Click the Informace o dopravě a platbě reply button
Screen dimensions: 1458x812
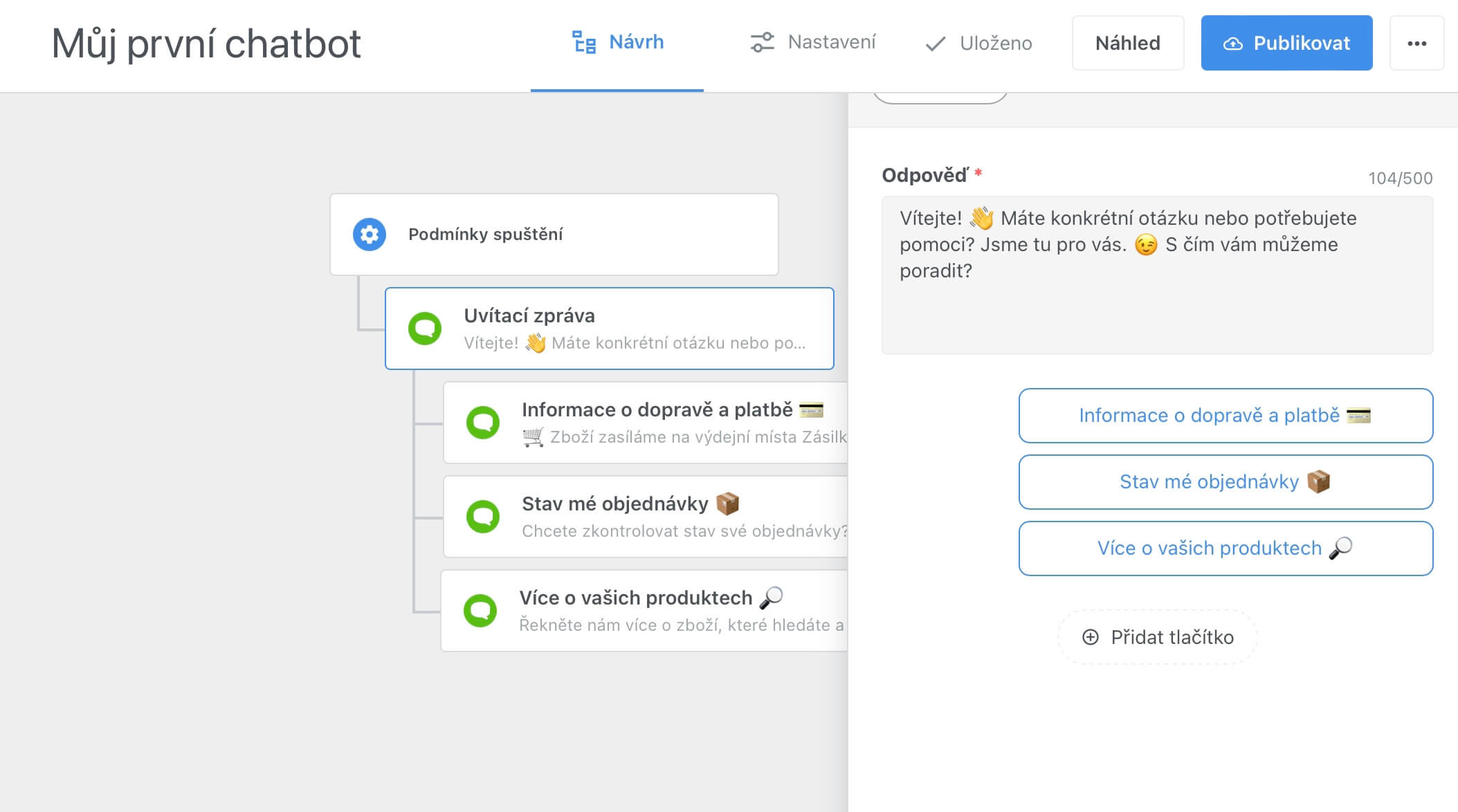(1225, 416)
